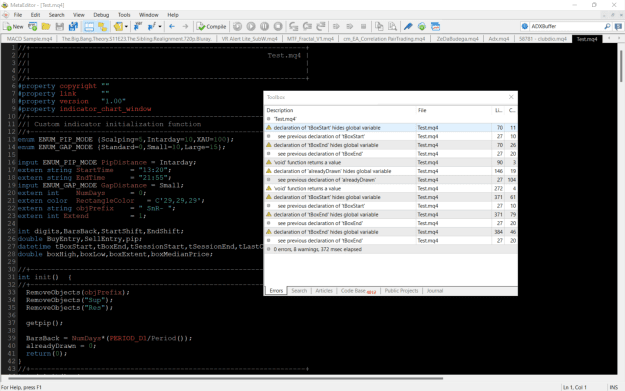
Task: Select the Errors tab in Toolbox
Action: 276,291
